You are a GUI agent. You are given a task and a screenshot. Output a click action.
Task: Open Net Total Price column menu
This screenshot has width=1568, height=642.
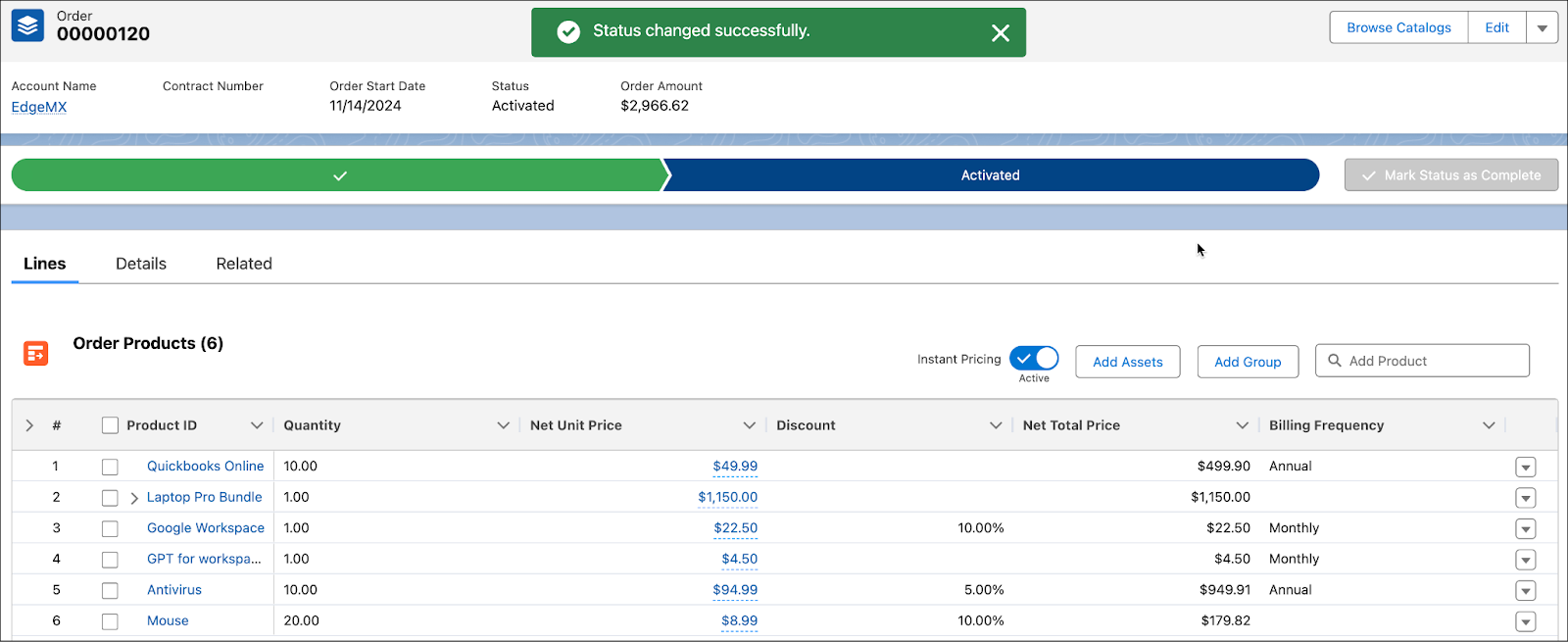pos(1242,425)
